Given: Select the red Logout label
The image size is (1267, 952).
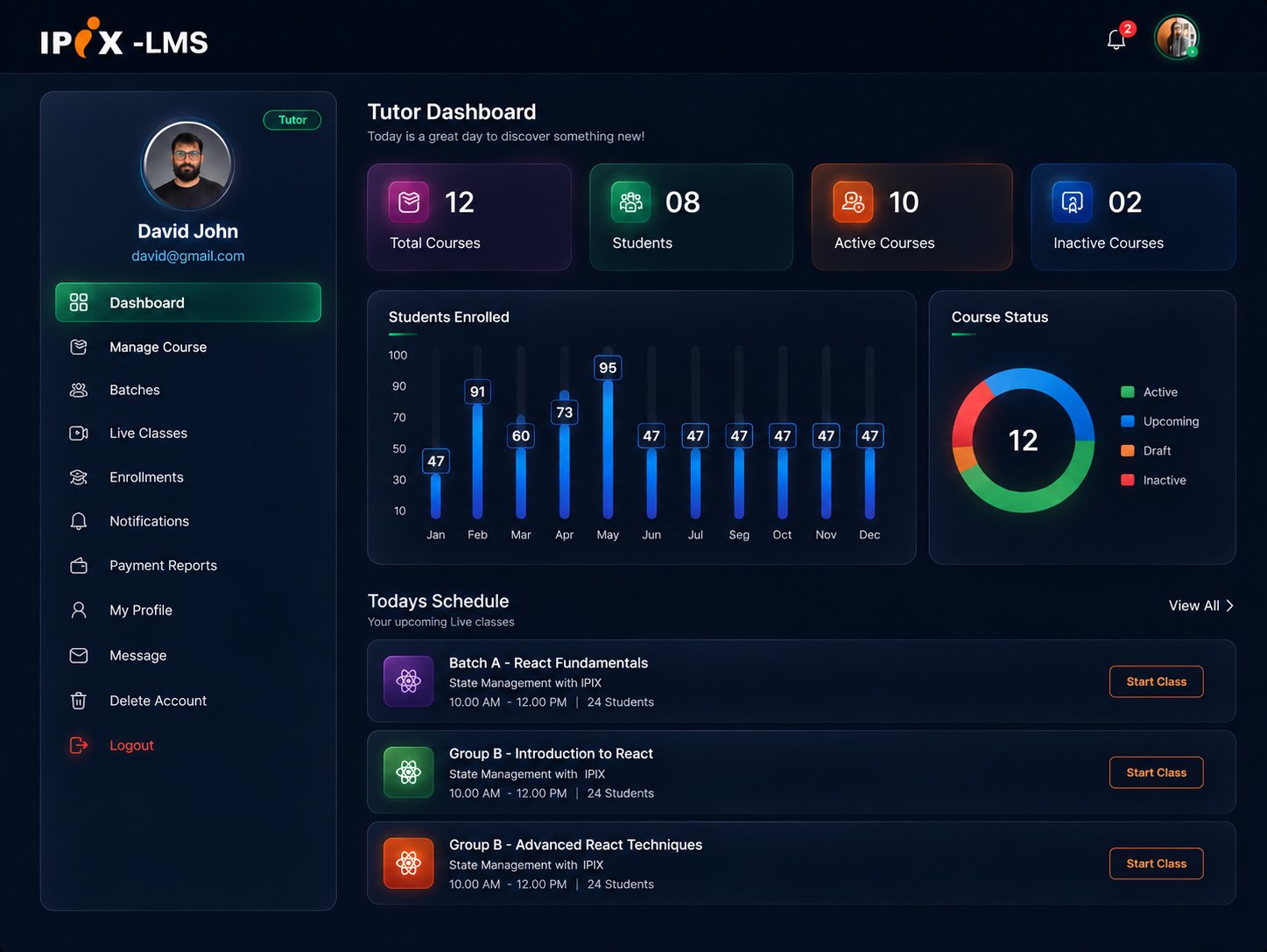Looking at the screenshot, I should point(131,745).
